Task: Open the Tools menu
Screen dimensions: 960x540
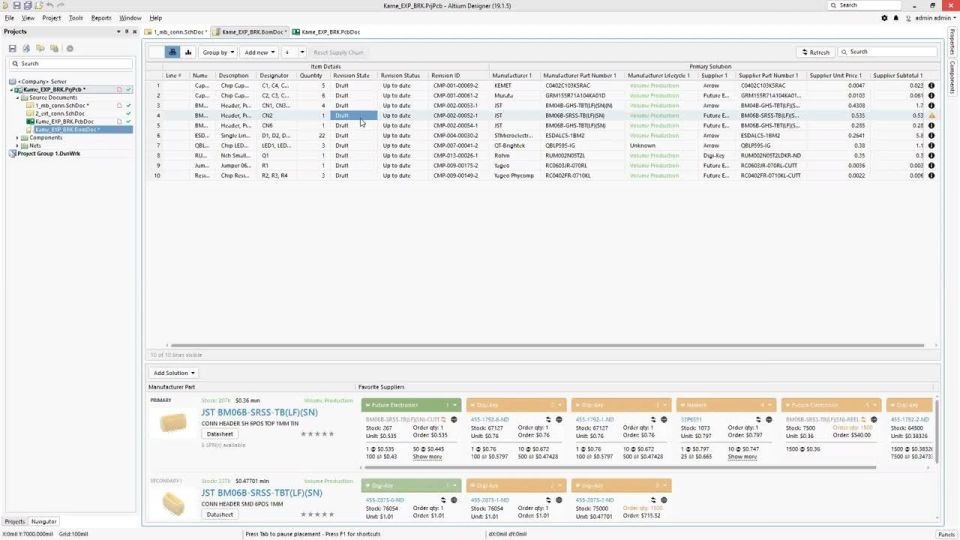Action: click(76, 18)
